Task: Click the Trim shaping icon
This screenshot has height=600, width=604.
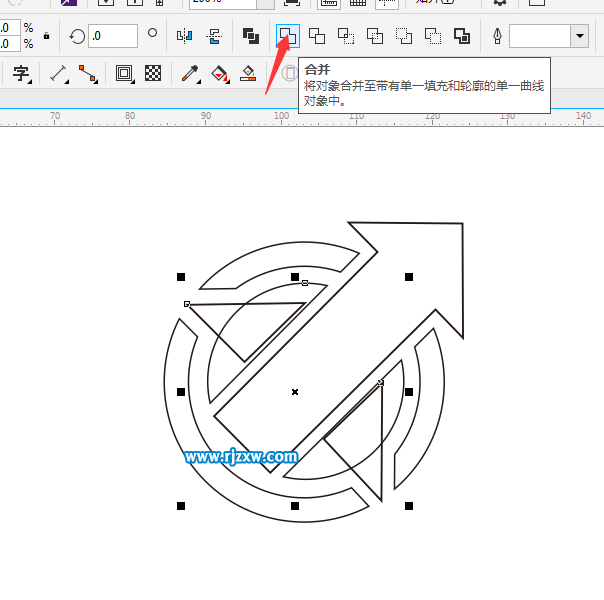Action: [x=317, y=36]
